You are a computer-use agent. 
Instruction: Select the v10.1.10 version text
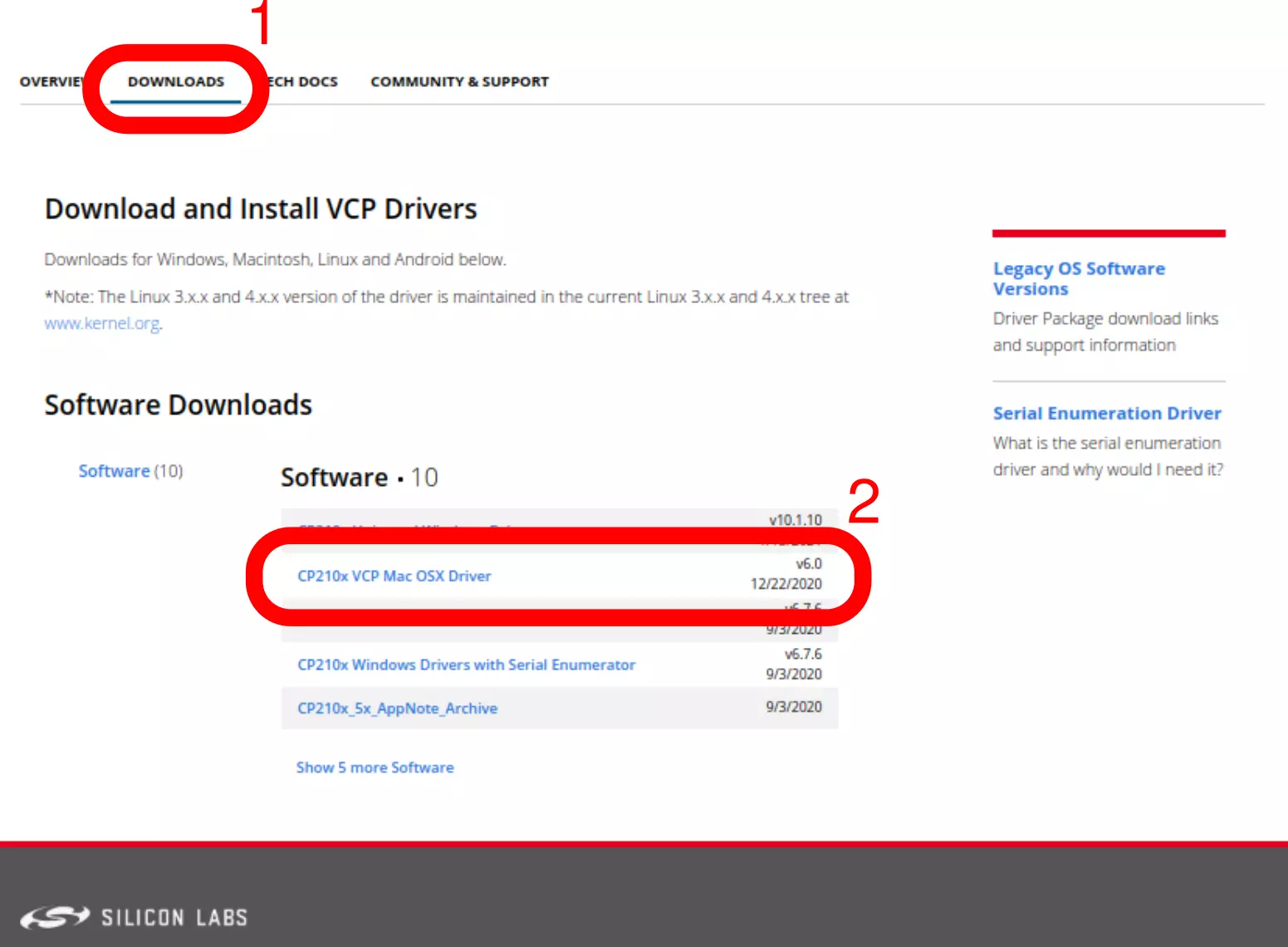pyautogui.click(x=796, y=520)
